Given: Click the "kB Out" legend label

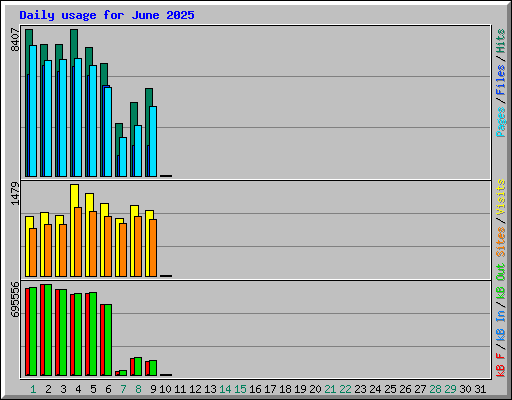Looking at the screenshot, I should pyautogui.click(x=501, y=282).
